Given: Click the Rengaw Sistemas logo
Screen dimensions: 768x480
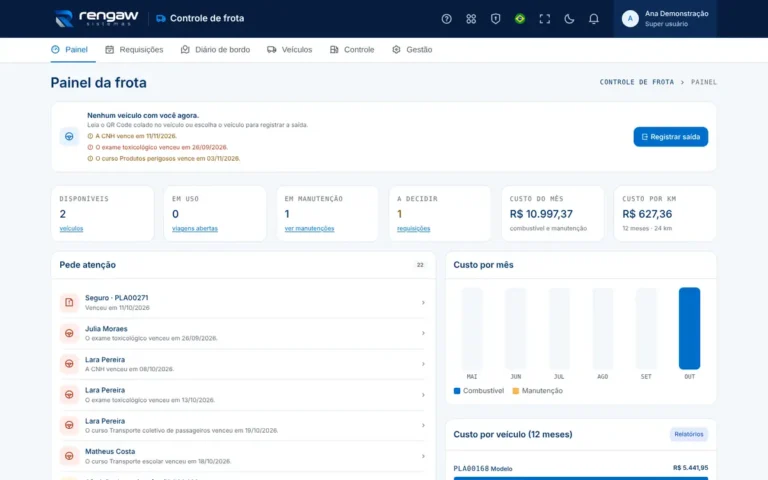Looking at the screenshot, I should click(96, 19).
